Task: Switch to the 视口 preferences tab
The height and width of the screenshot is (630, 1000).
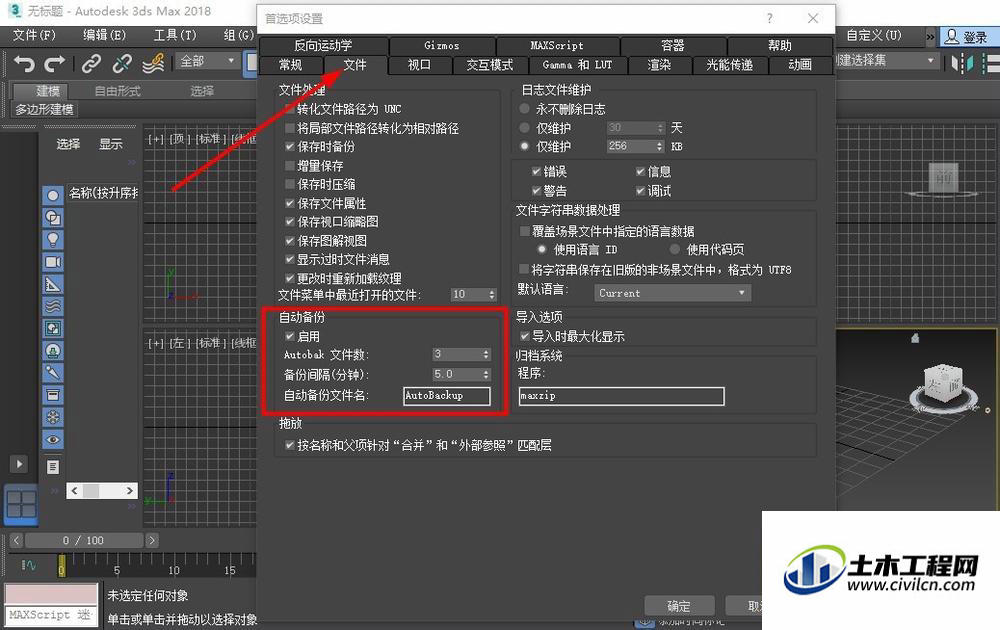Action: click(420, 65)
